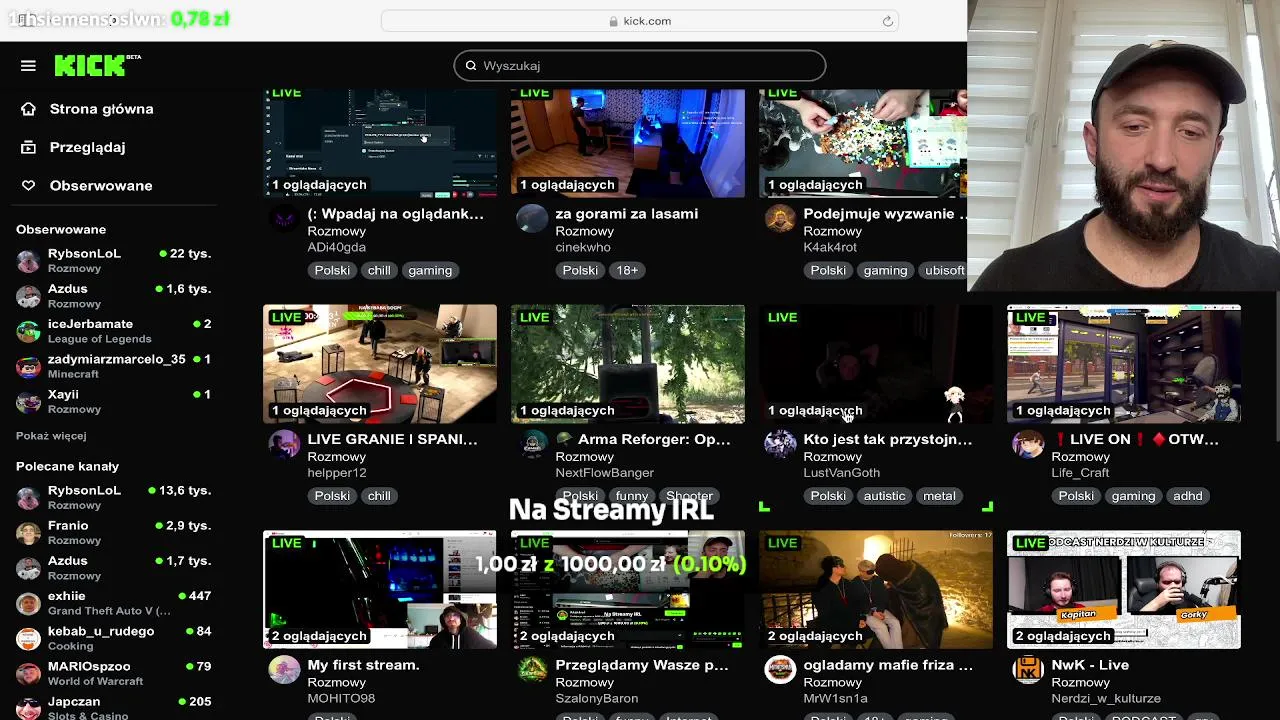Open kebab_u_rudego avatar in sidebar
The image size is (1280, 720).
28,638
